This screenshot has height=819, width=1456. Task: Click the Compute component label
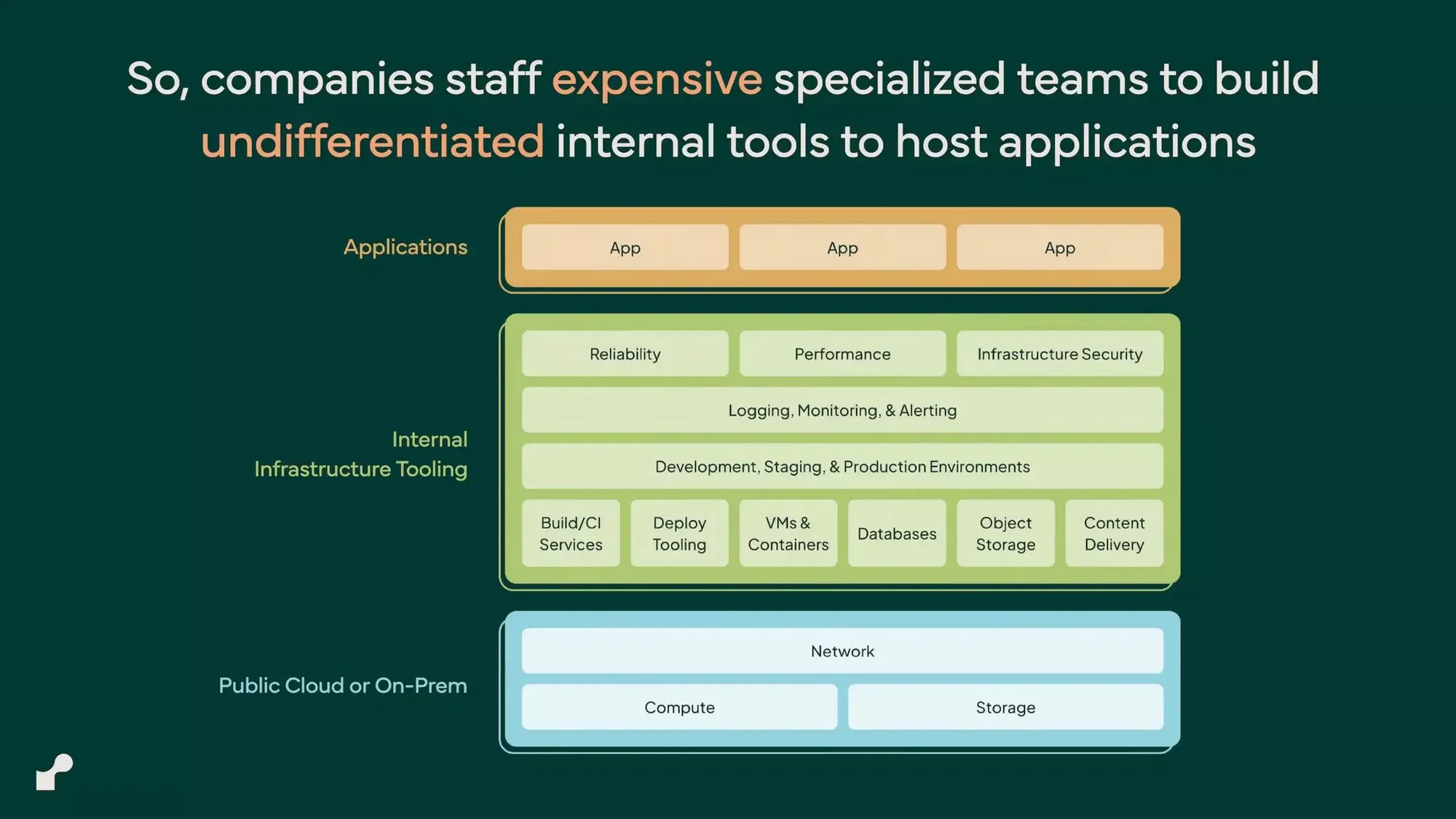coord(679,706)
